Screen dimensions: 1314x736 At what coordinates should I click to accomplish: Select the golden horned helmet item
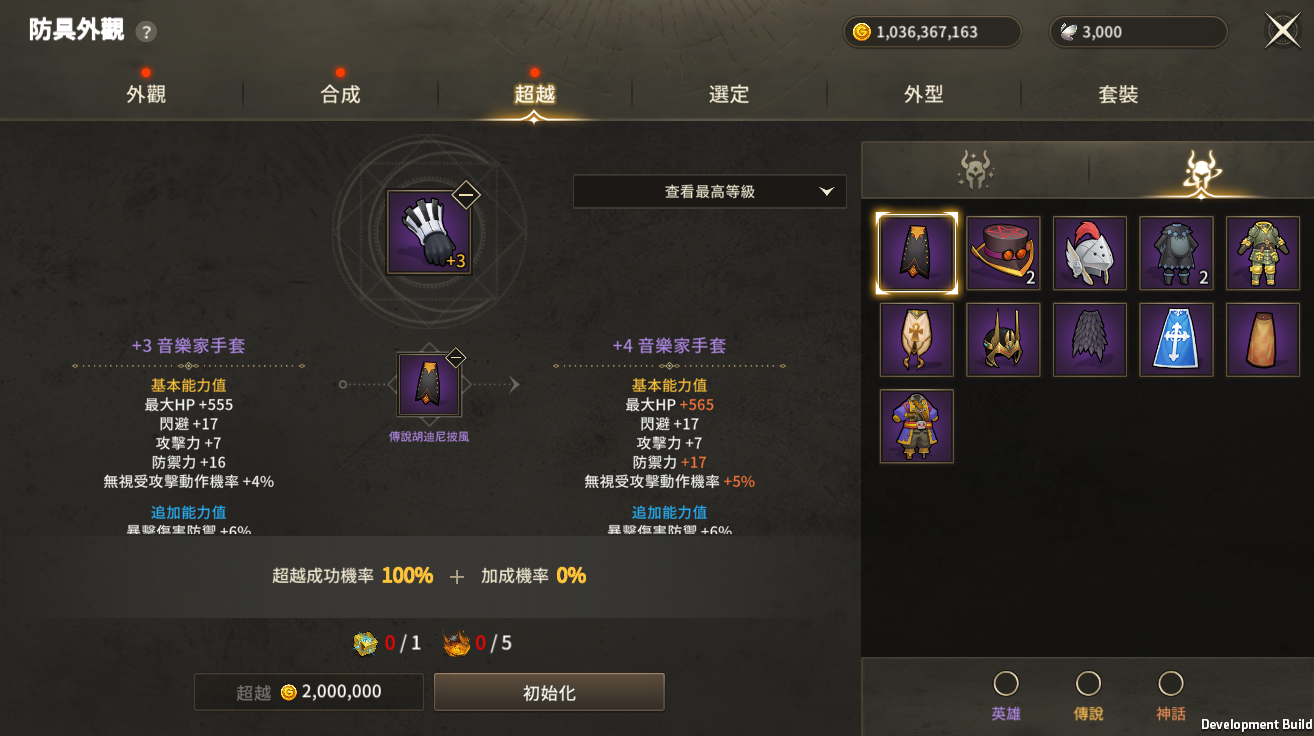point(1003,340)
